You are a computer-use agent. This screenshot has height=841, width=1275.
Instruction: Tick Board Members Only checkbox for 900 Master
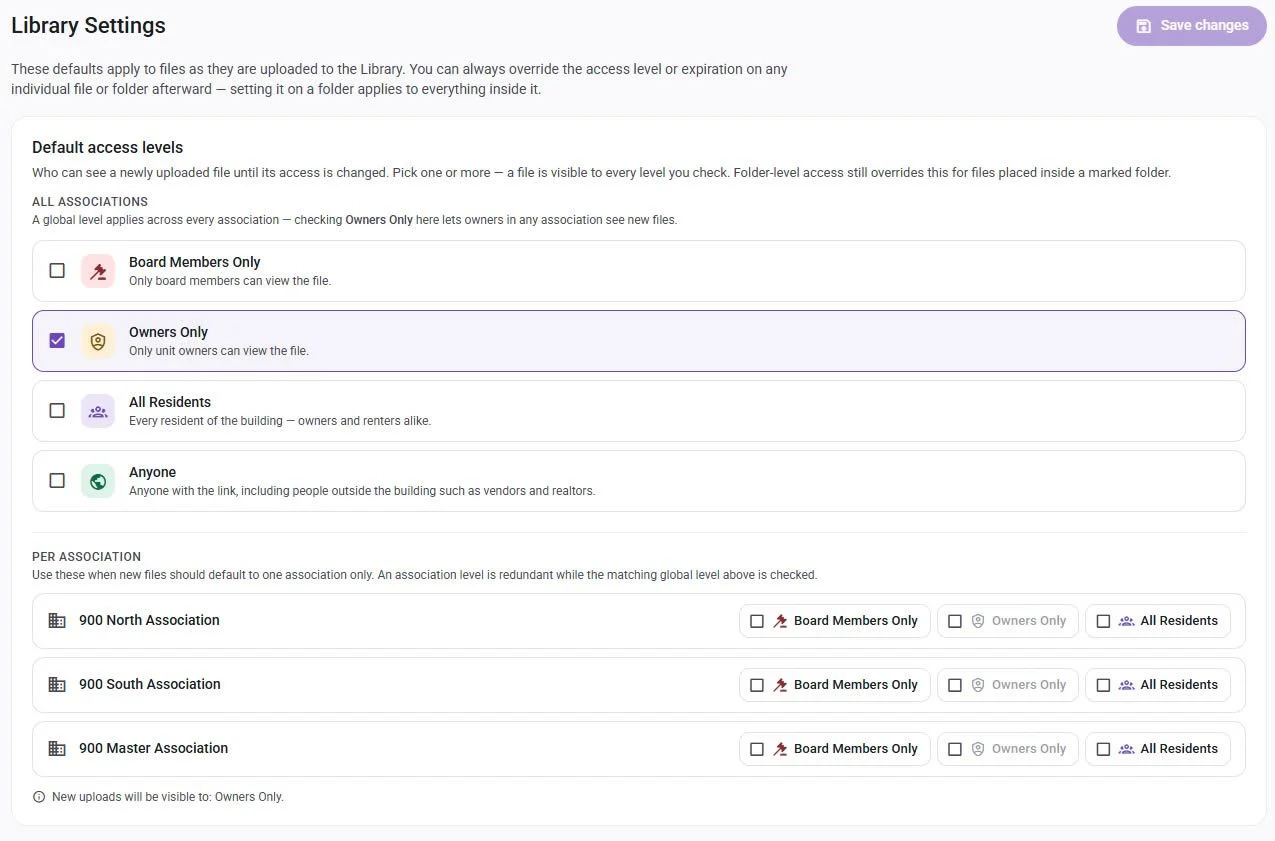pyautogui.click(x=757, y=749)
